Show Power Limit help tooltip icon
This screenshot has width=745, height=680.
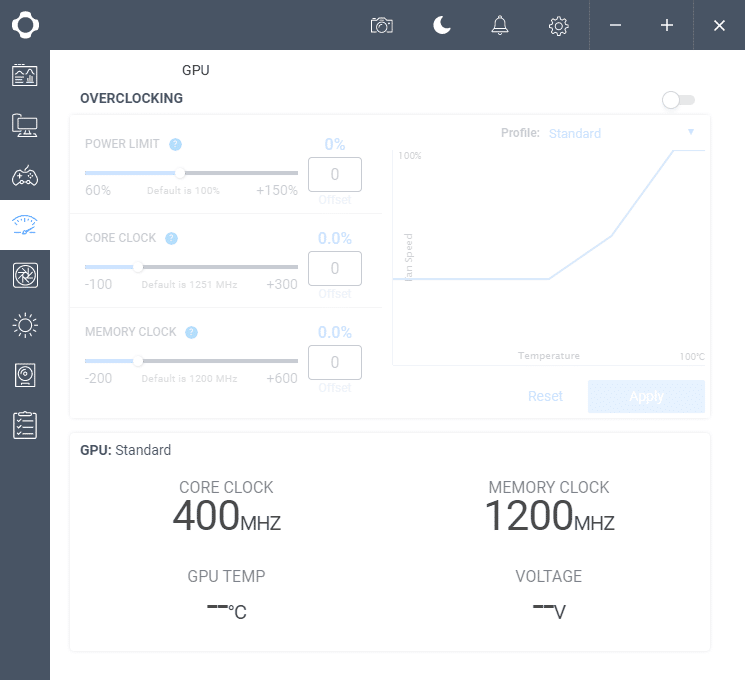click(x=175, y=144)
